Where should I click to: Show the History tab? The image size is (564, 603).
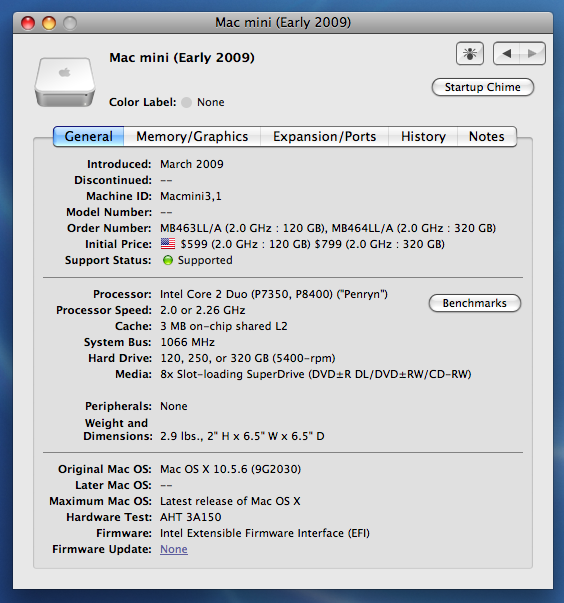tap(423, 137)
